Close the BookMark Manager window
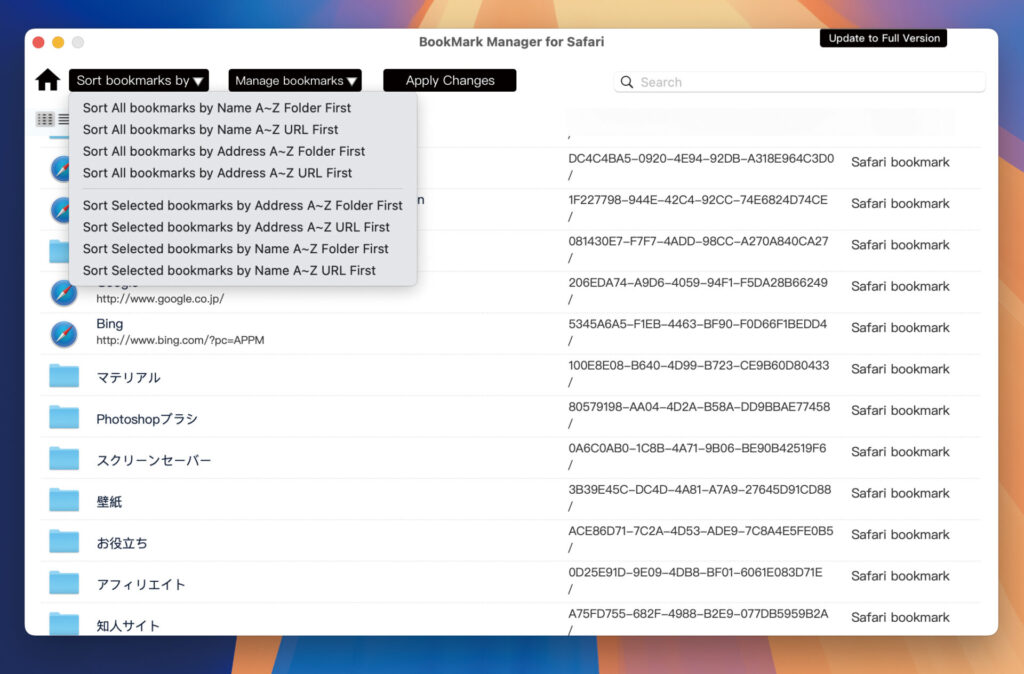The height and width of the screenshot is (674, 1024). coord(39,42)
